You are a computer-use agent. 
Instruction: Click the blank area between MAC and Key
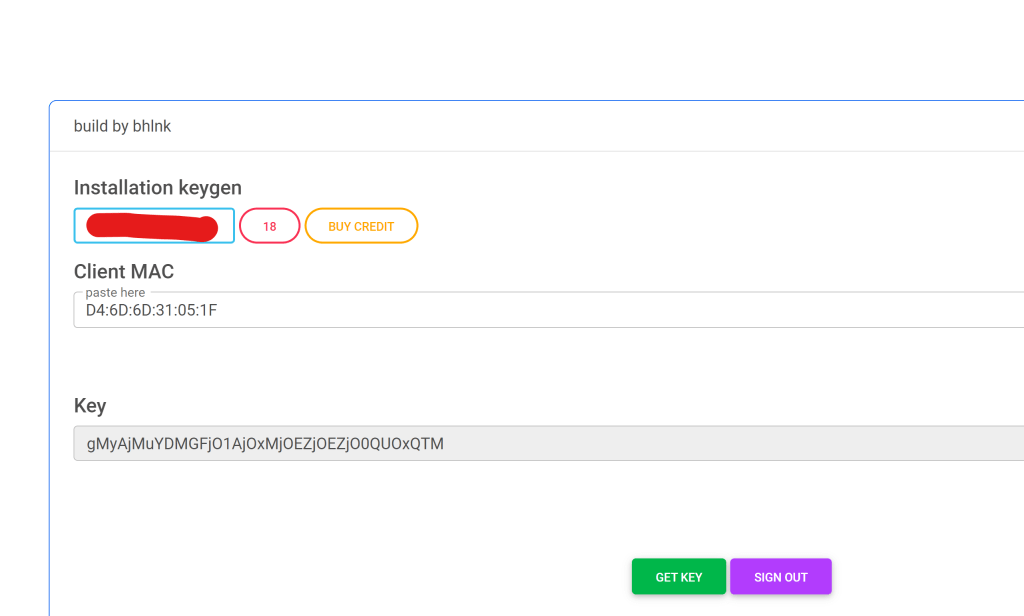pyautogui.click(x=500, y=362)
